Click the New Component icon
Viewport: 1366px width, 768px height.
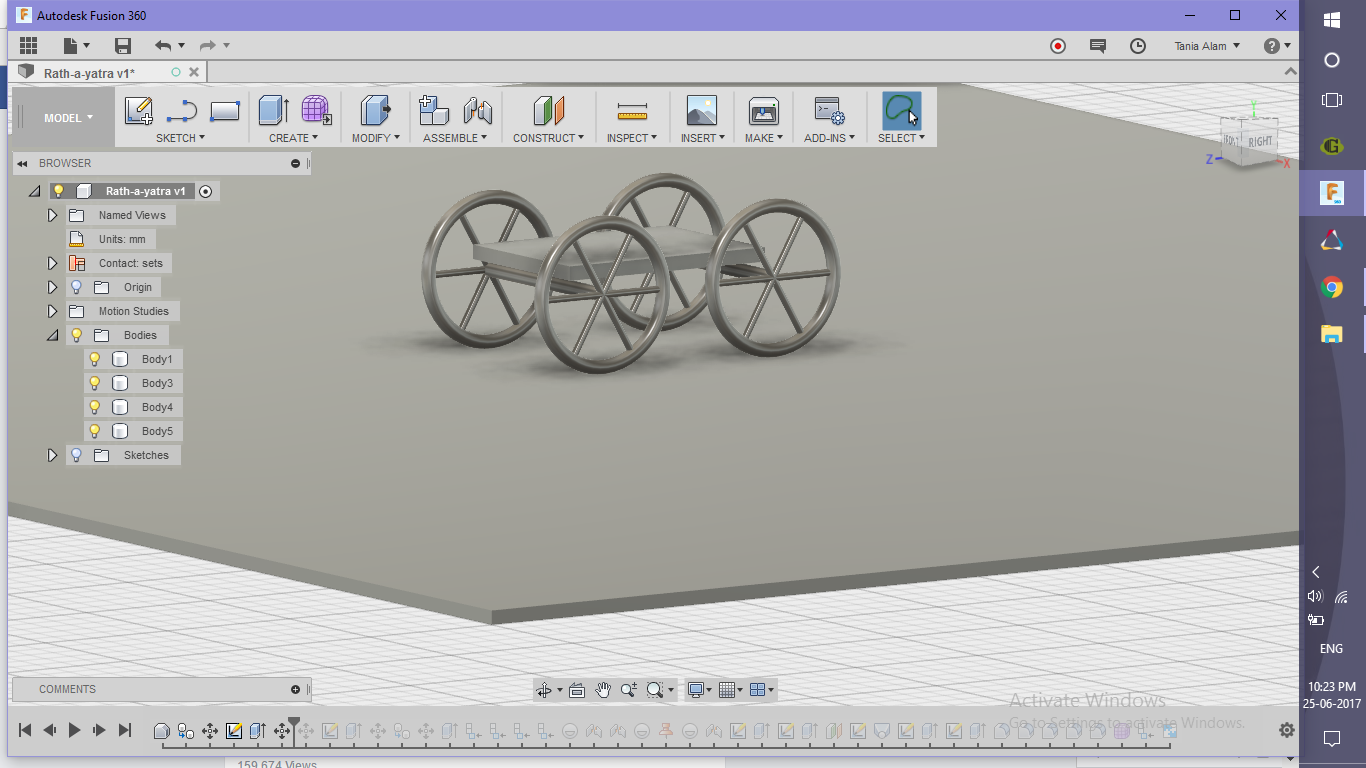[x=433, y=111]
